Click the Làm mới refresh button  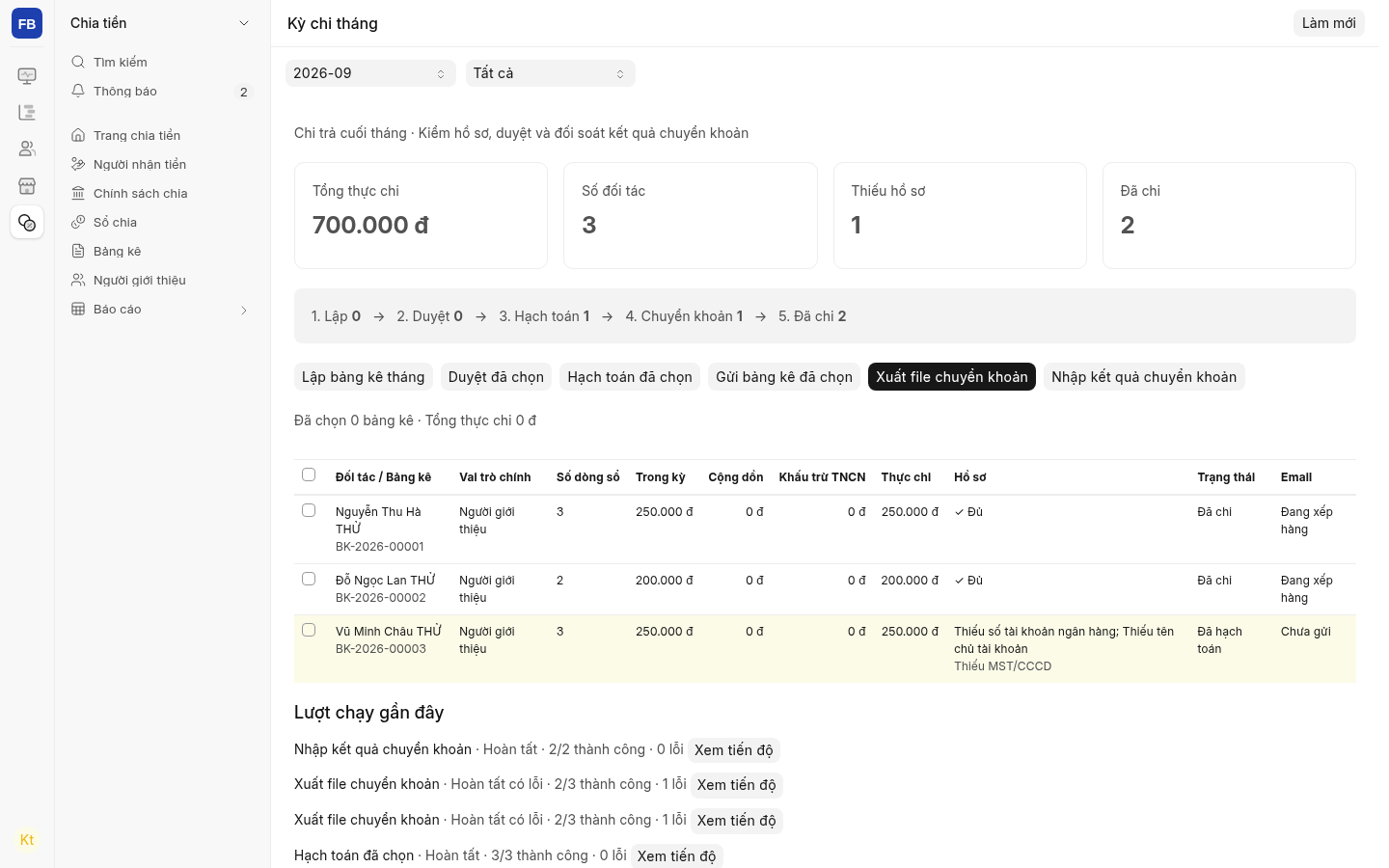click(x=1328, y=23)
